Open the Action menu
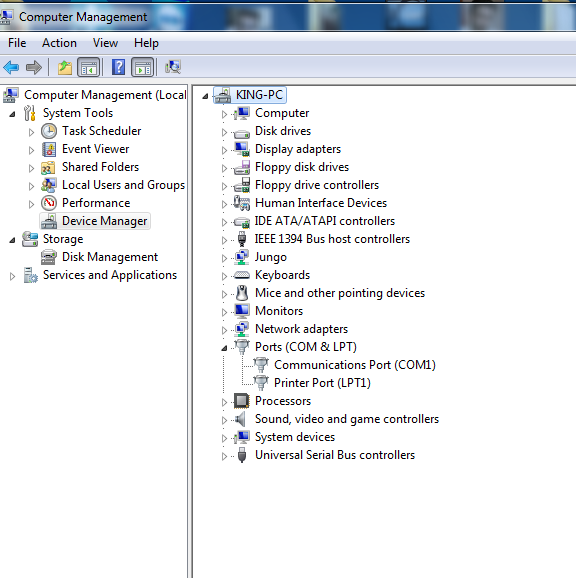This screenshot has height=578, width=576. 59,43
